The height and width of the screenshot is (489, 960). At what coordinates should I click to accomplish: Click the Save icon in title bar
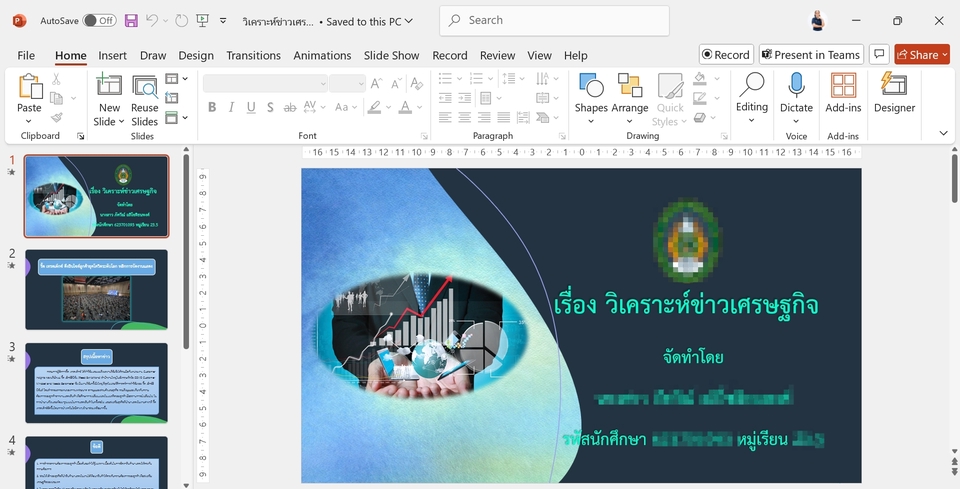(131, 21)
